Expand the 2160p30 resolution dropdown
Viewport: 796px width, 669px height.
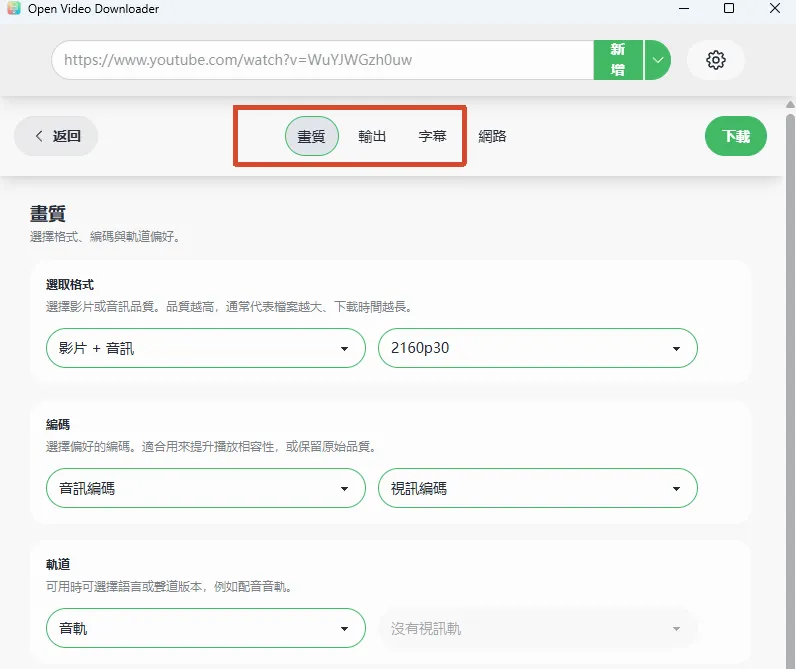pos(538,348)
